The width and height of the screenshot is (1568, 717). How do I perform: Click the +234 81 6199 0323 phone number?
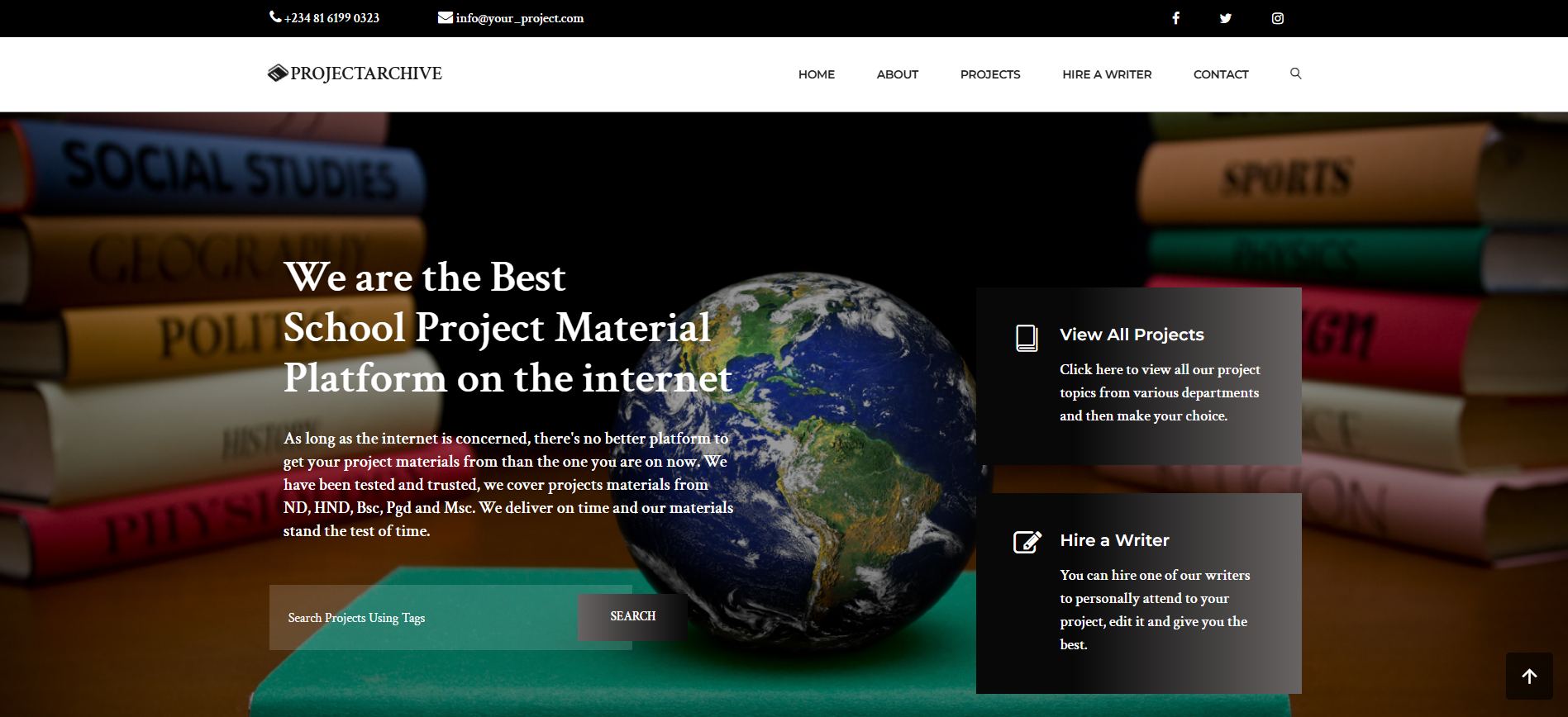point(331,18)
